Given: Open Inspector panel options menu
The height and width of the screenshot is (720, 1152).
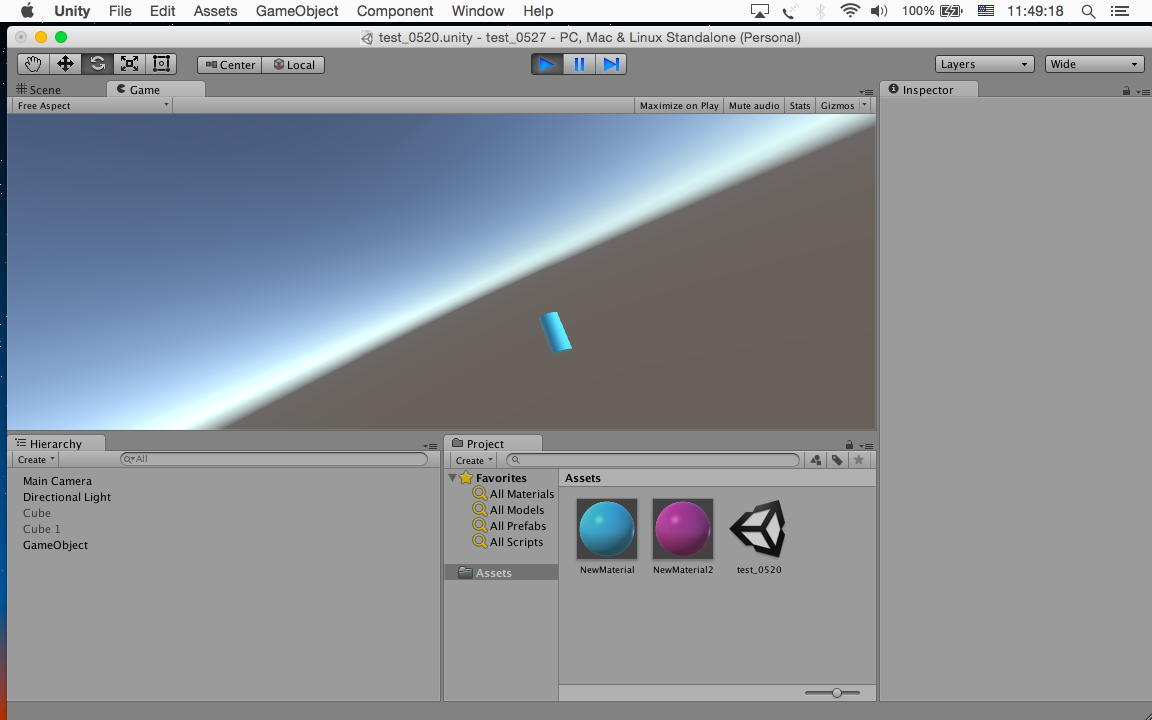Looking at the screenshot, I should (x=1142, y=92).
